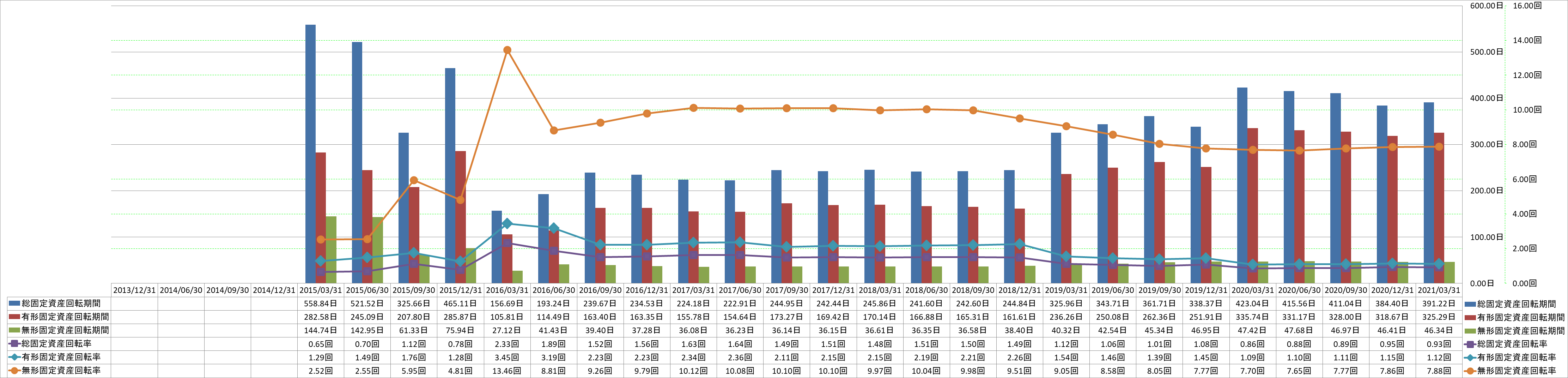Select the 465.11日 cell for 2015/12/31
Image resolution: width=1568 pixels, height=378 pixels.
coord(460,304)
